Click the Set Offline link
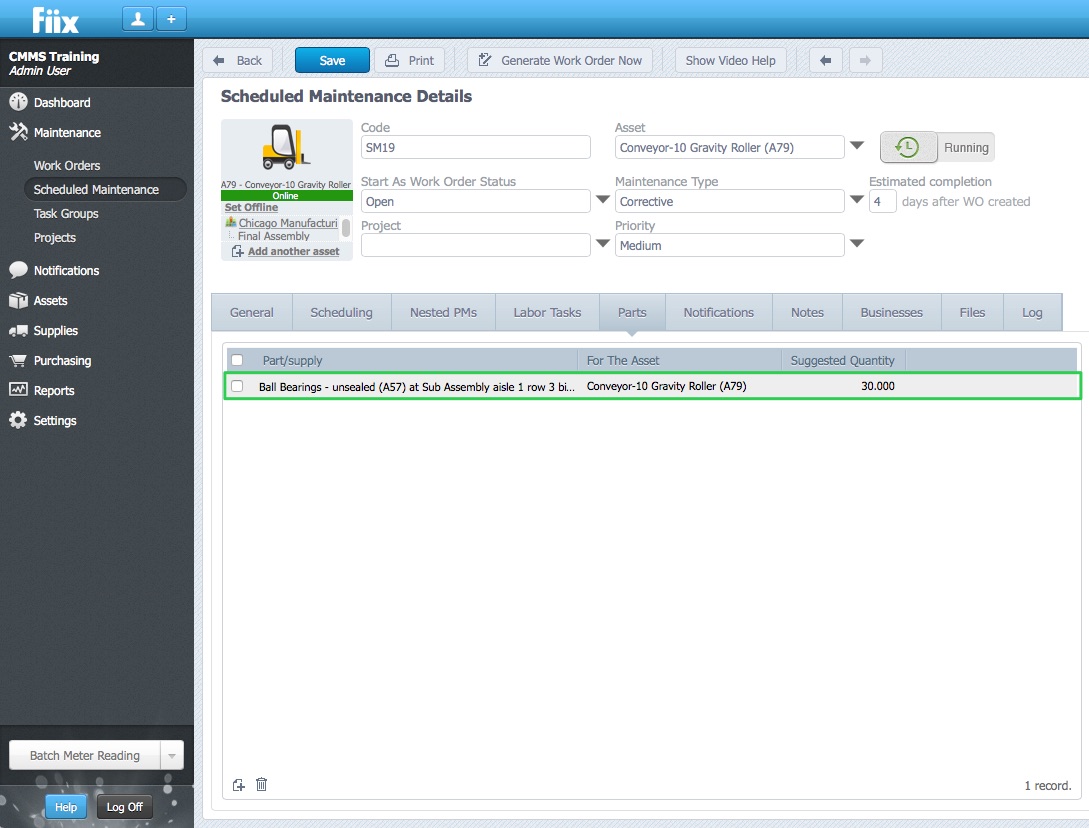This screenshot has width=1089, height=828. [251, 207]
